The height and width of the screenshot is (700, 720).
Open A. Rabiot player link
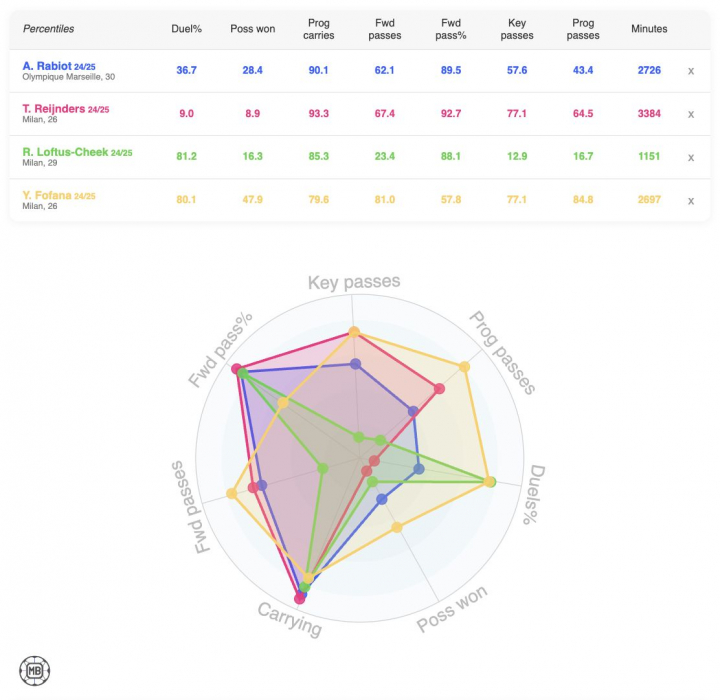(x=47, y=66)
